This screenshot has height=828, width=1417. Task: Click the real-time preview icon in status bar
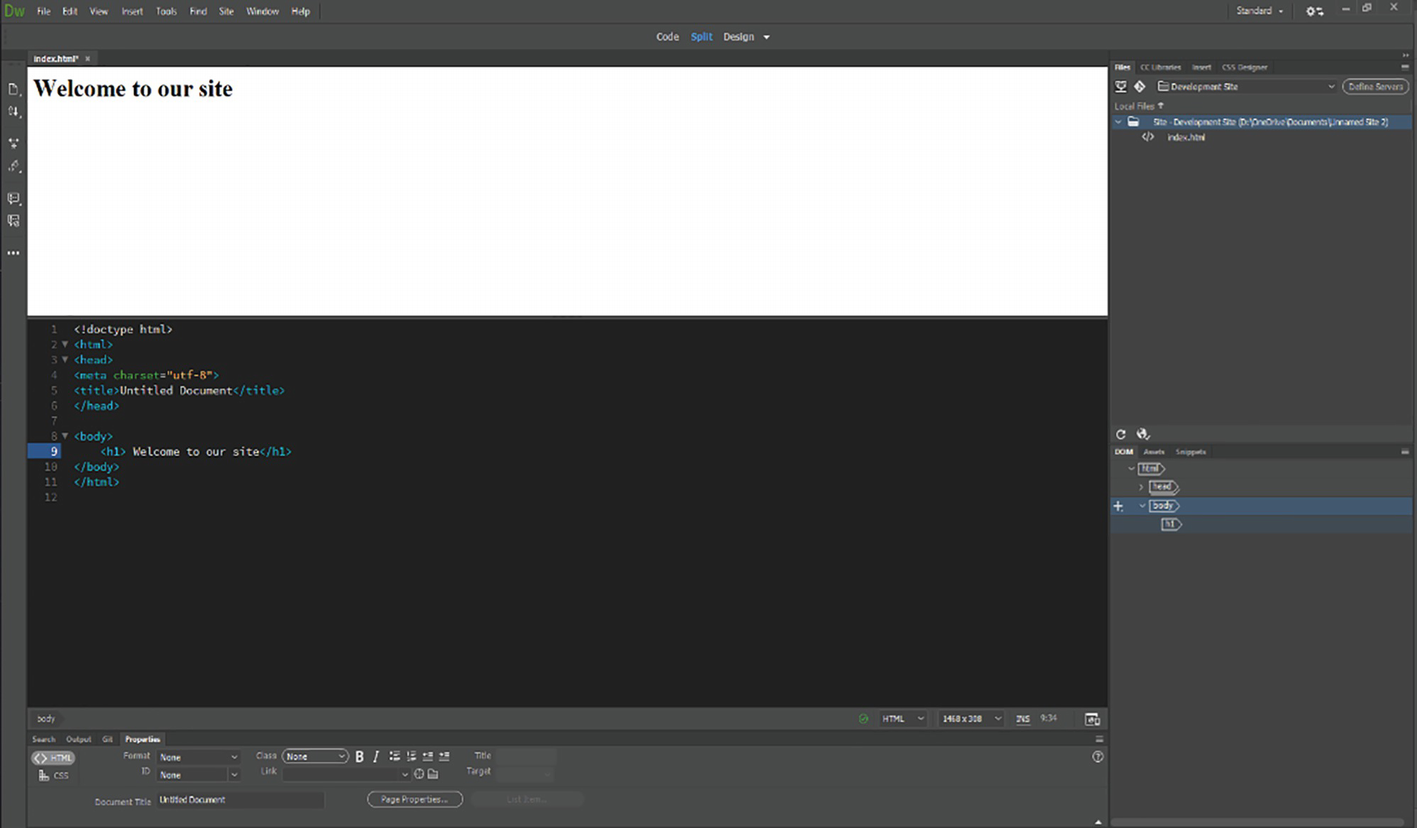click(1092, 719)
